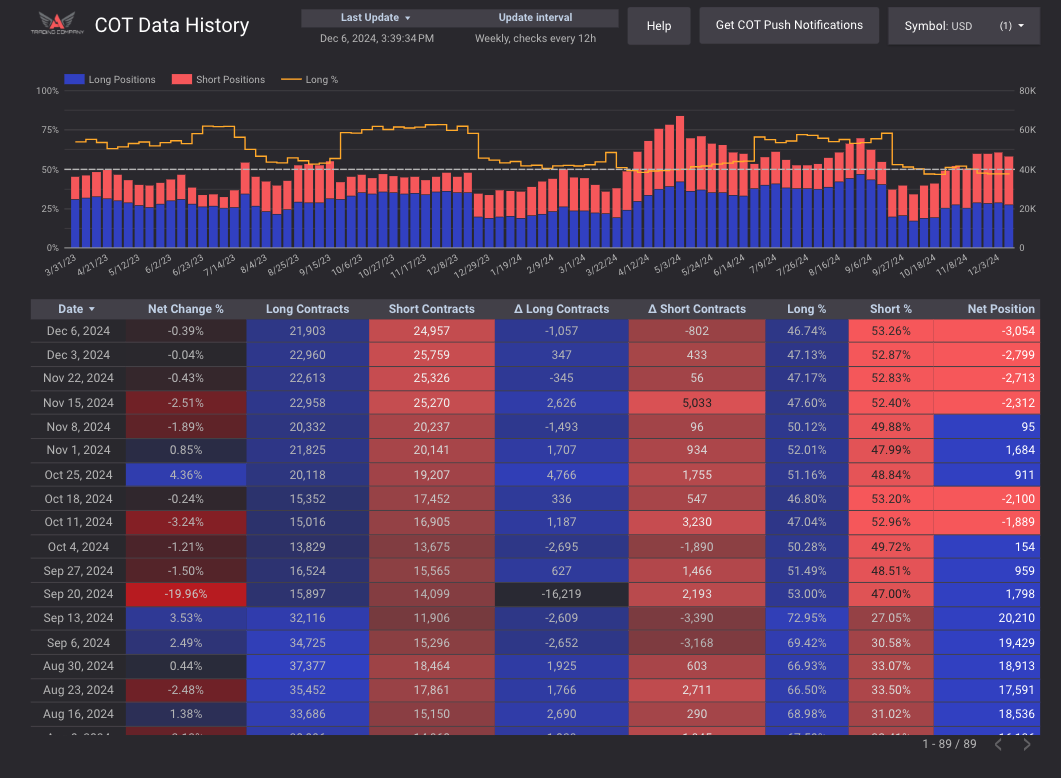1061x778 pixels.
Task: Sort by Net Change % column header
Action: [186, 310]
